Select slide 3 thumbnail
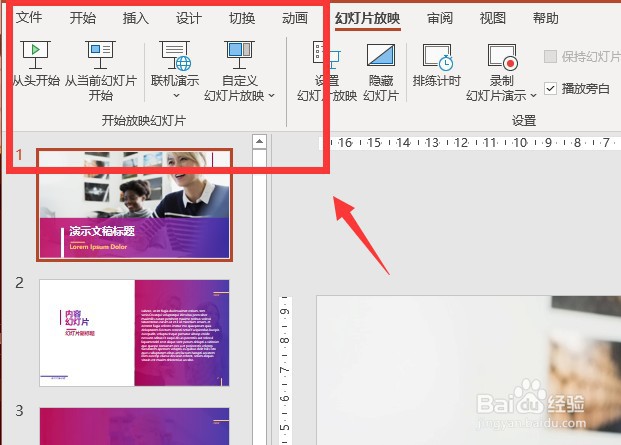 pyautogui.click(x=134, y=426)
